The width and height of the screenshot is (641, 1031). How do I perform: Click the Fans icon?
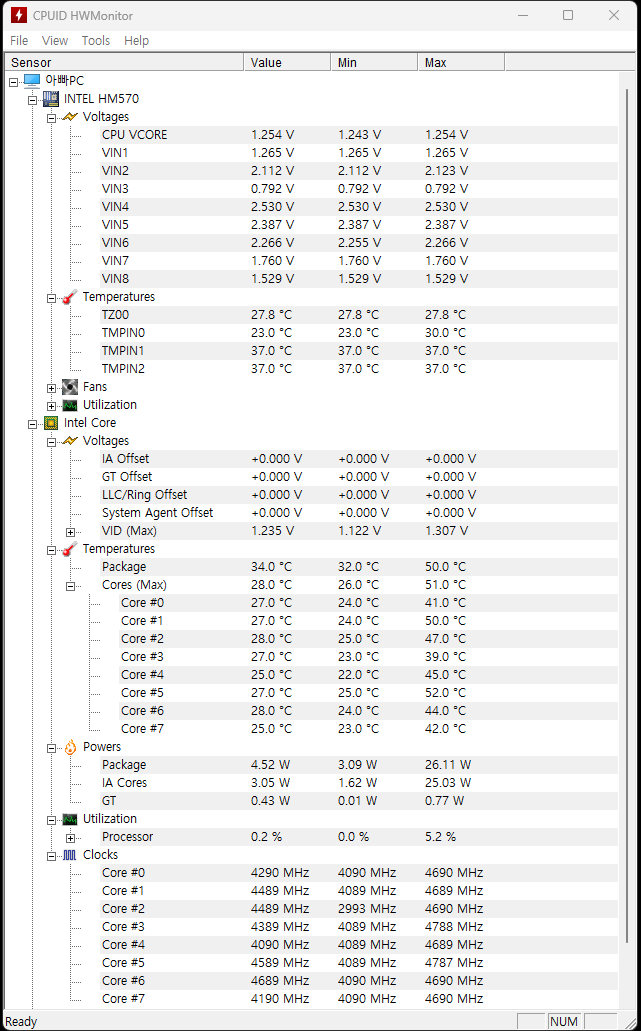coord(70,387)
